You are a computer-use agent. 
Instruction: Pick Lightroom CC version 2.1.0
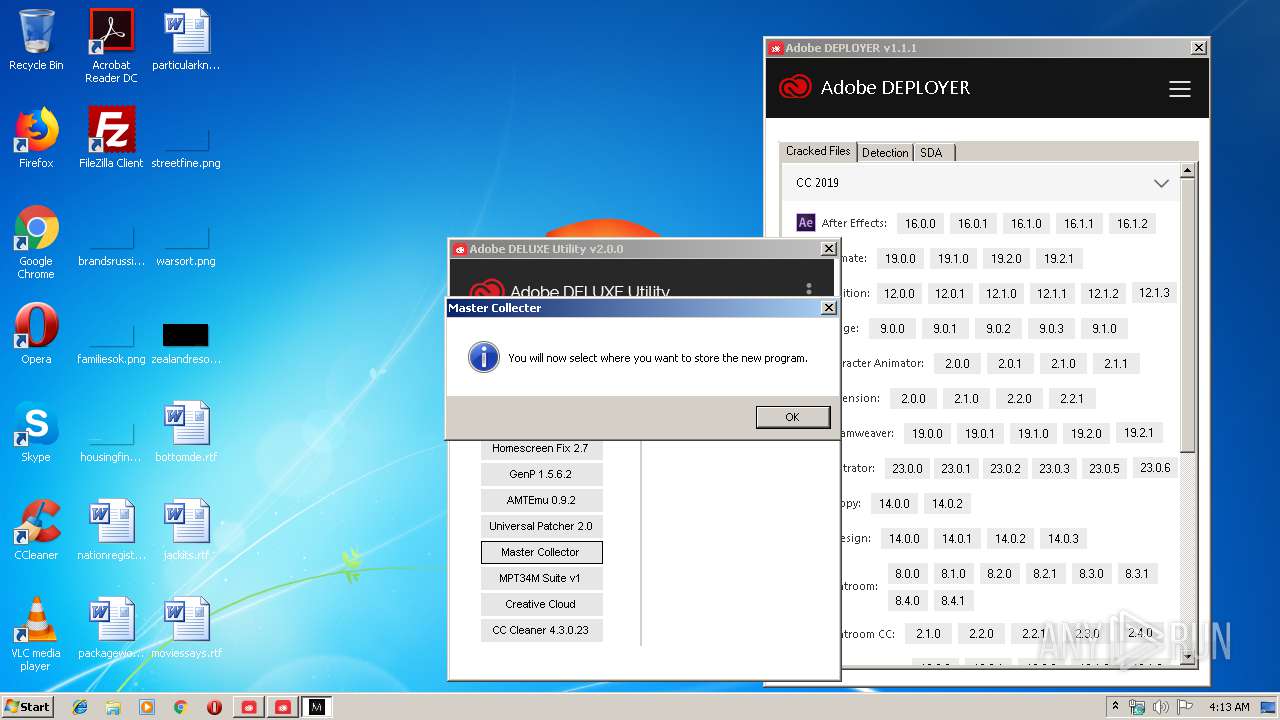[x=928, y=633]
